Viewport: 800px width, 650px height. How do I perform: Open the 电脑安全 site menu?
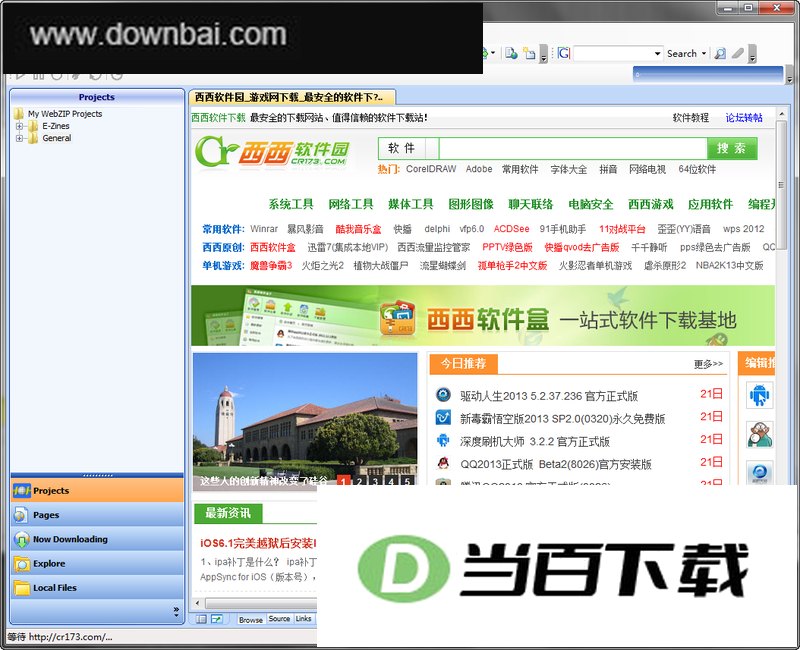(591, 205)
